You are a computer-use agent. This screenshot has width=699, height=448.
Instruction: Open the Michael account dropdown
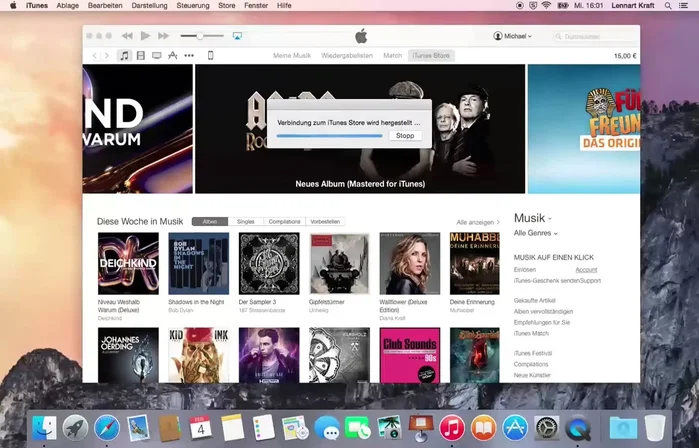pyautogui.click(x=513, y=36)
